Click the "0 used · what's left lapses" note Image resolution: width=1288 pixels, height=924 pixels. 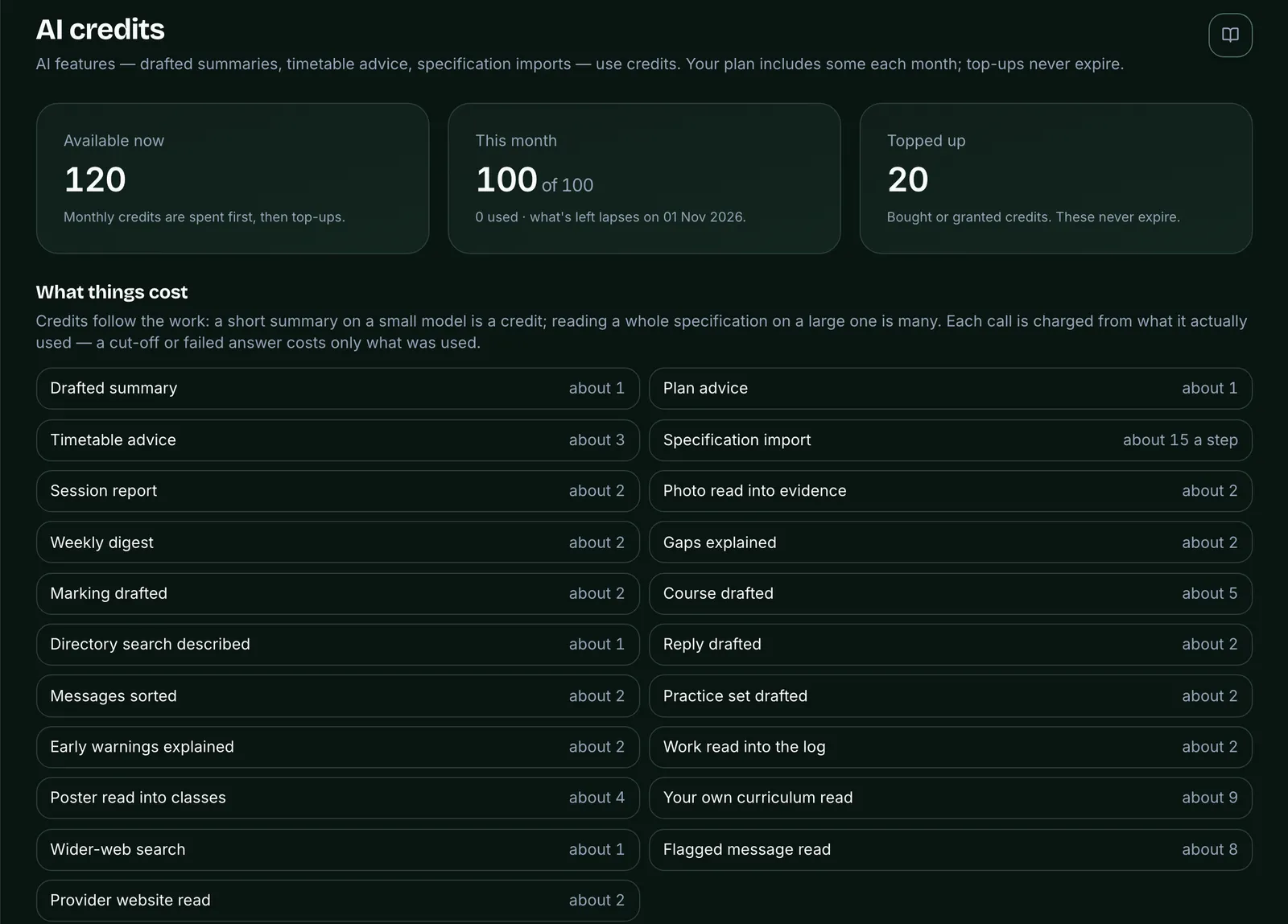pyautogui.click(x=610, y=217)
